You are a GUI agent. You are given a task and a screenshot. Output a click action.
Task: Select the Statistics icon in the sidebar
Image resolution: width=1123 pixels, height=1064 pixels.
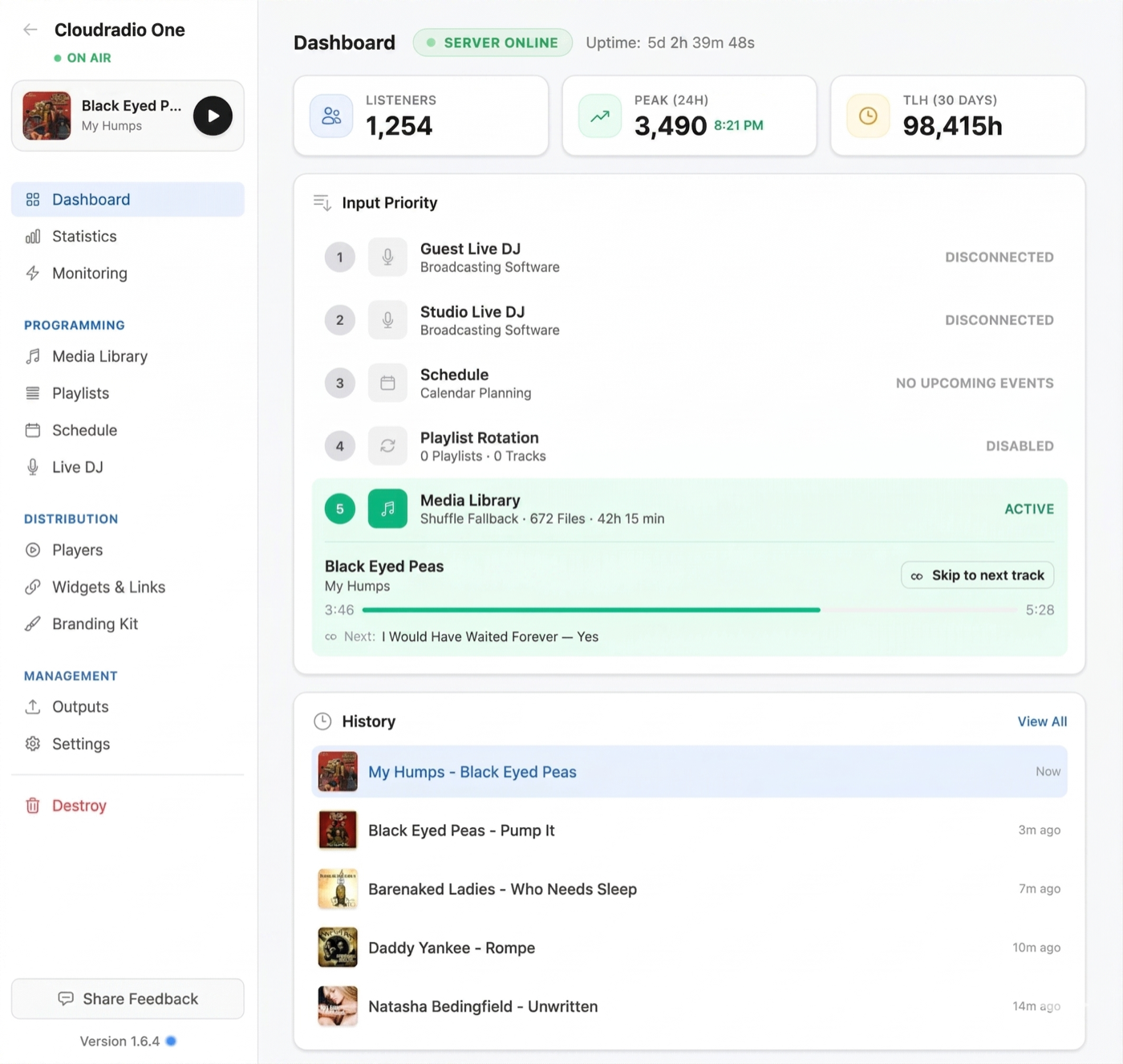(x=33, y=236)
